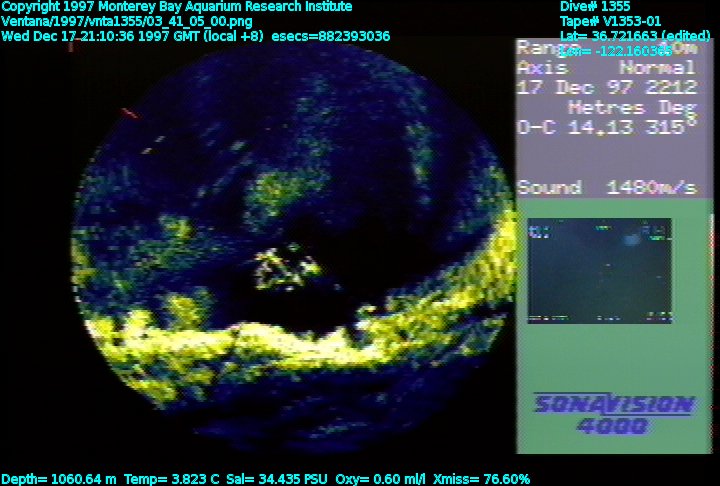Open the inset camera video thumbnail
The height and width of the screenshot is (486, 720).
tap(600, 271)
